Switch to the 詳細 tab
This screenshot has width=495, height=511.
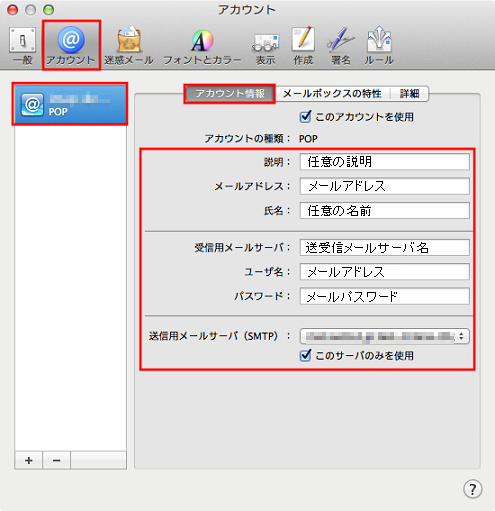point(409,94)
